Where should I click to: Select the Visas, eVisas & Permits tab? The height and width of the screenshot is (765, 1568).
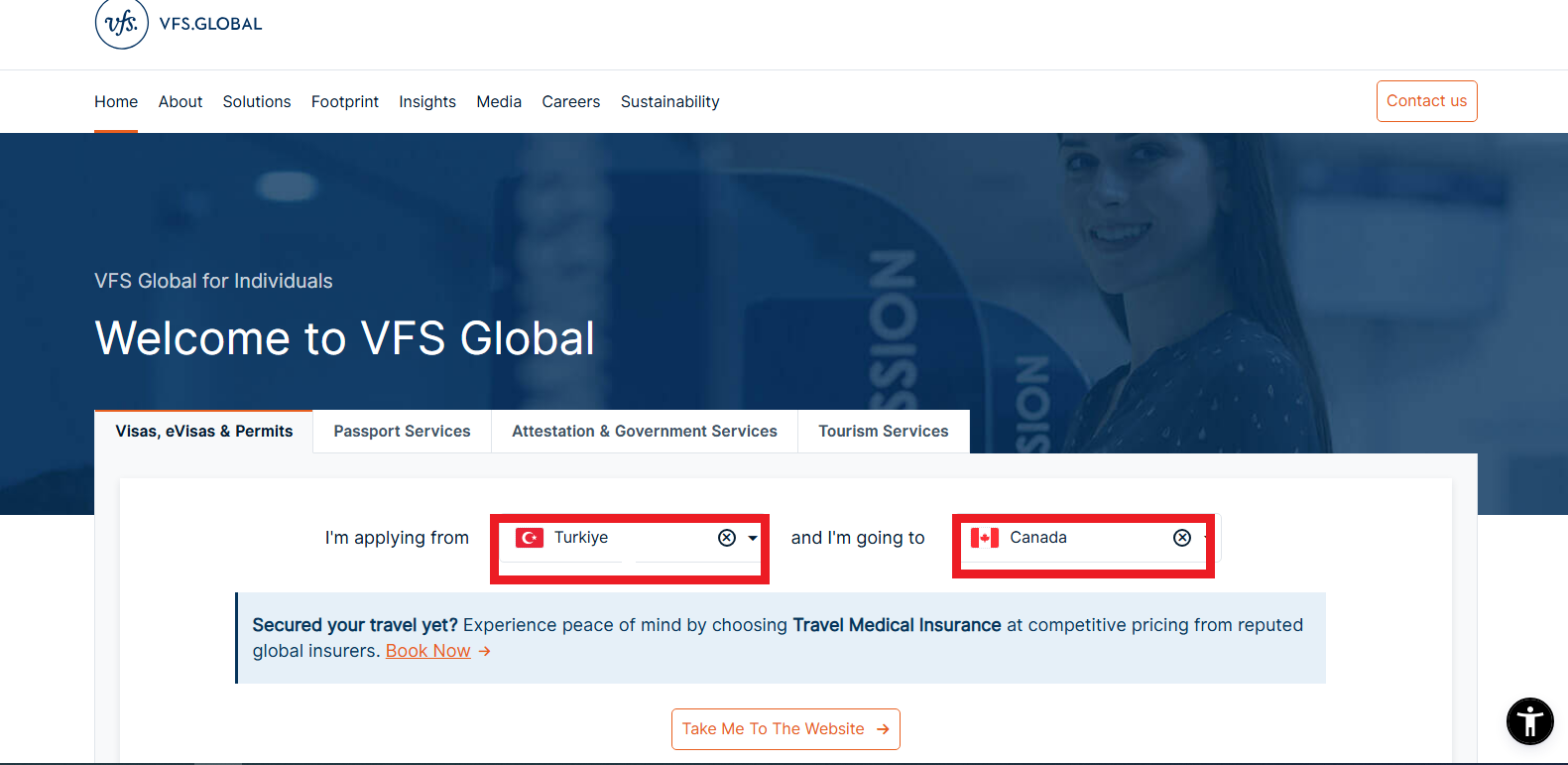(x=204, y=432)
